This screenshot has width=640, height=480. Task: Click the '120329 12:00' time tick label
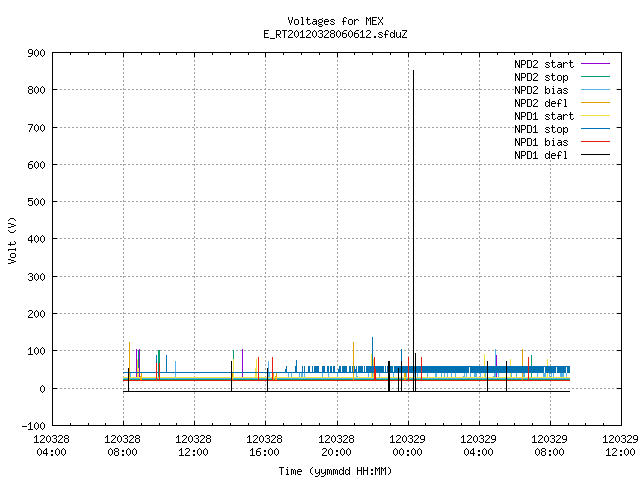point(620,446)
